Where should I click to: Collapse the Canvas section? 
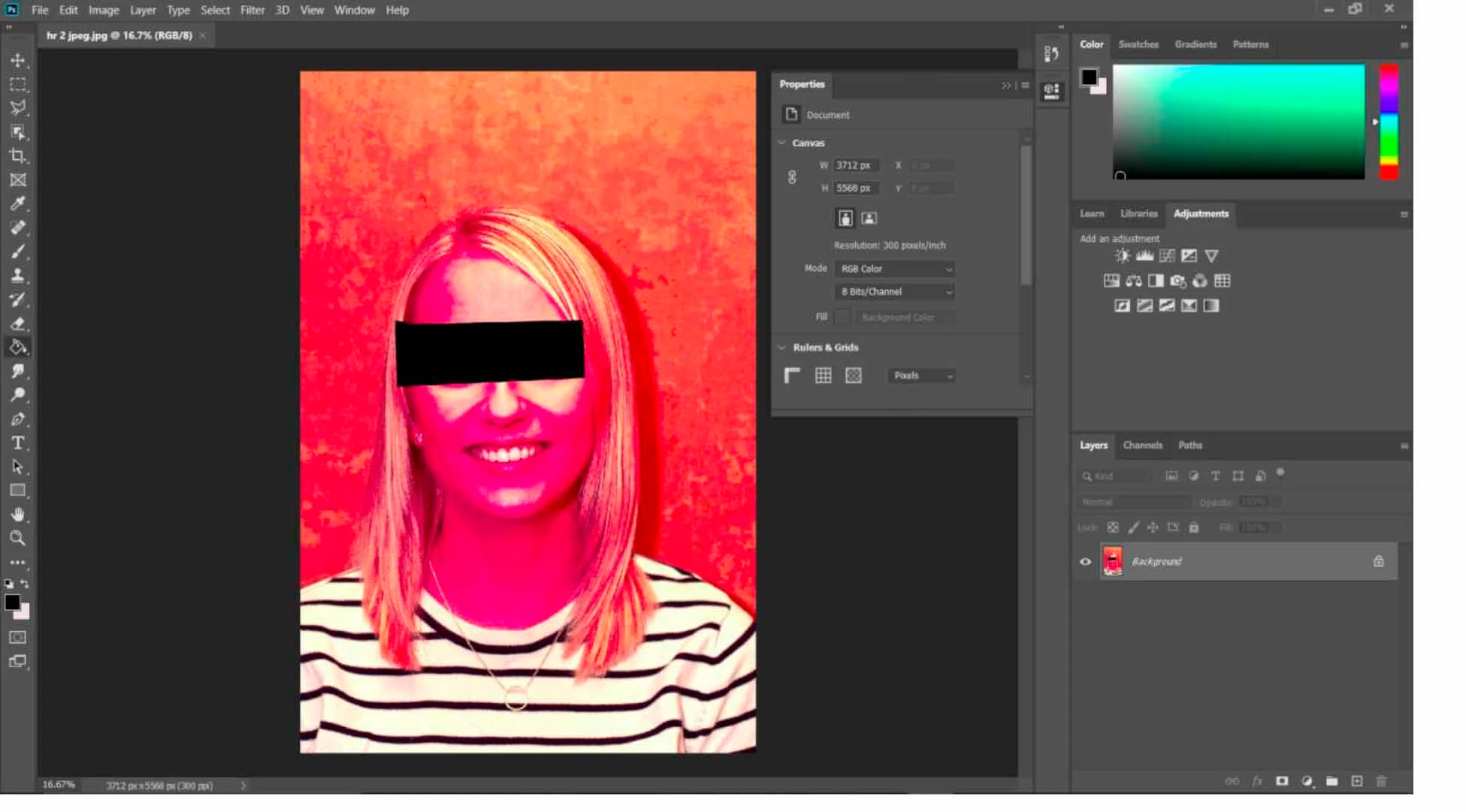(x=782, y=143)
